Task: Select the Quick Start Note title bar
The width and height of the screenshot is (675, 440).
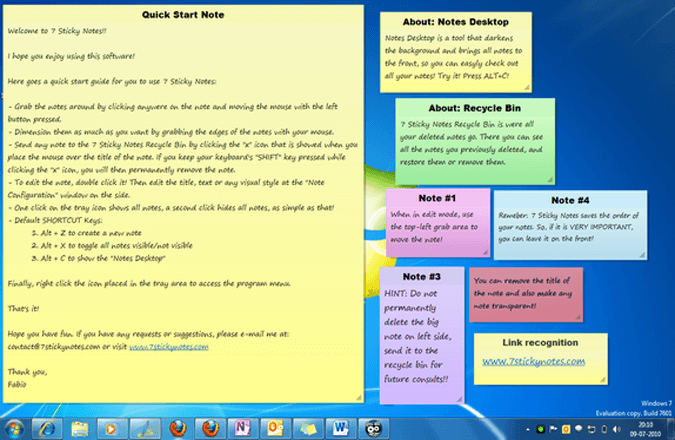Action: (183, 15)
